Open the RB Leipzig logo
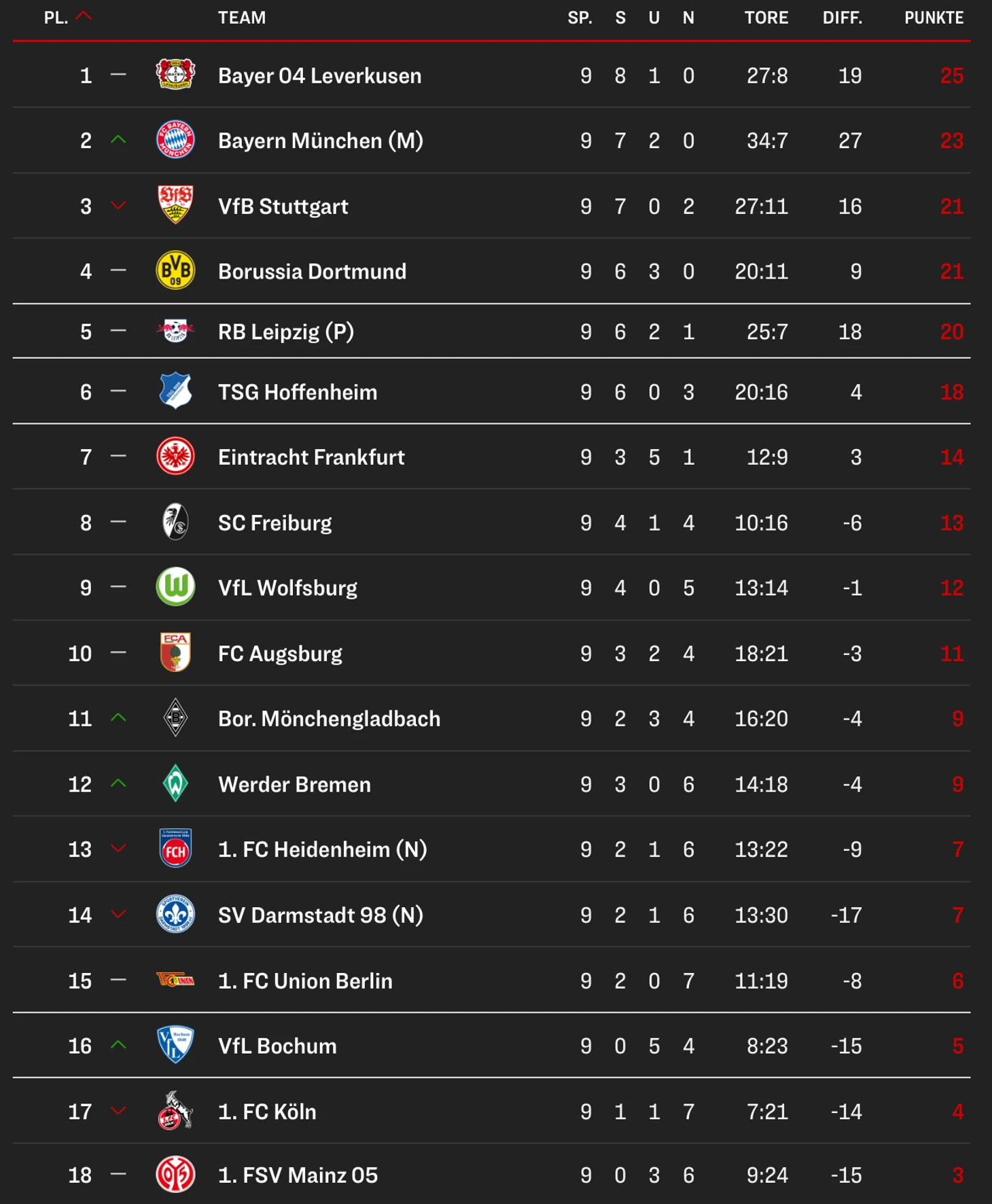Image resolution: width=992 pixels, height=1204 pixels. coord(175,331)
